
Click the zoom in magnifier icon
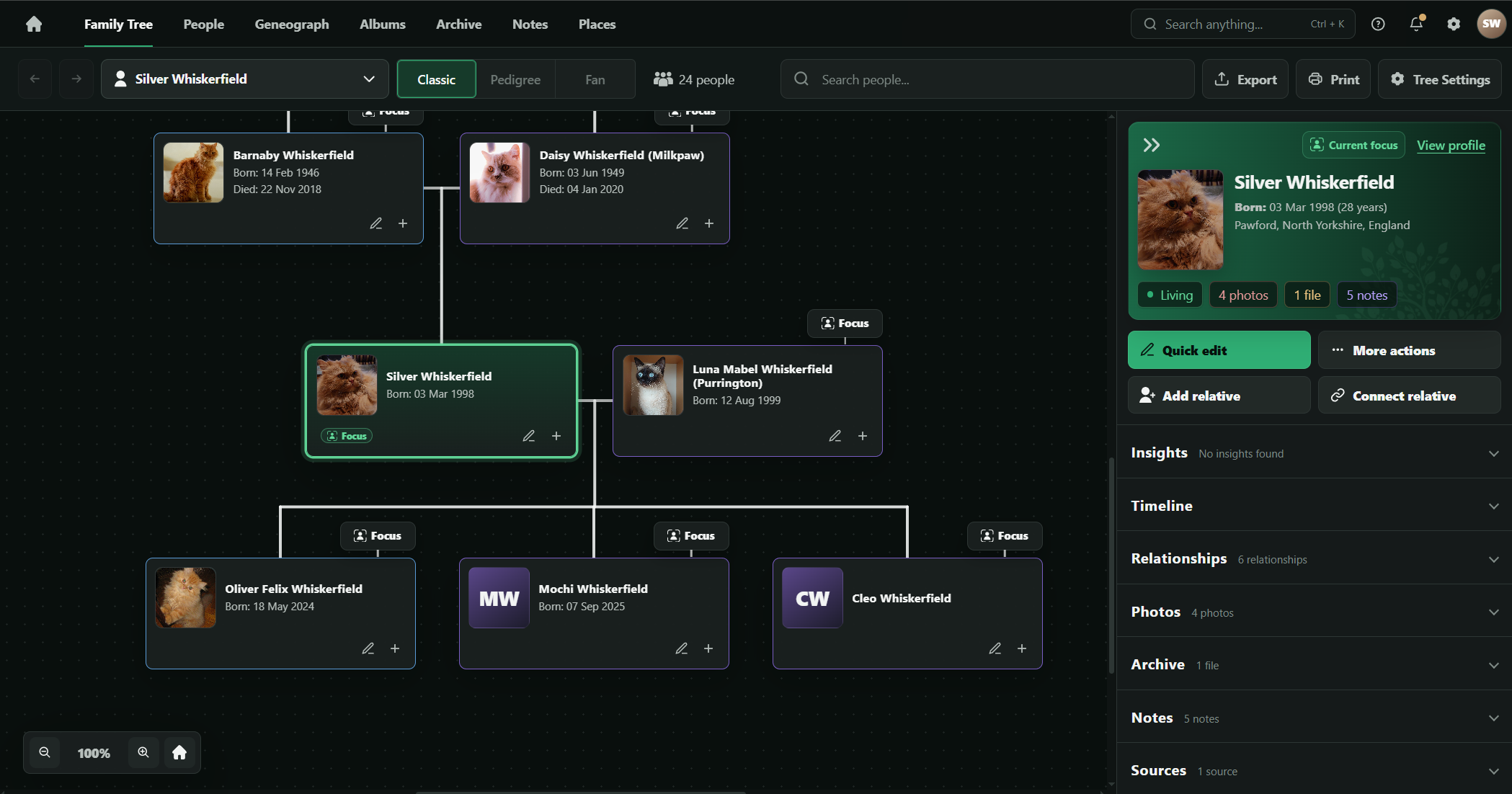tap(143, 752)
